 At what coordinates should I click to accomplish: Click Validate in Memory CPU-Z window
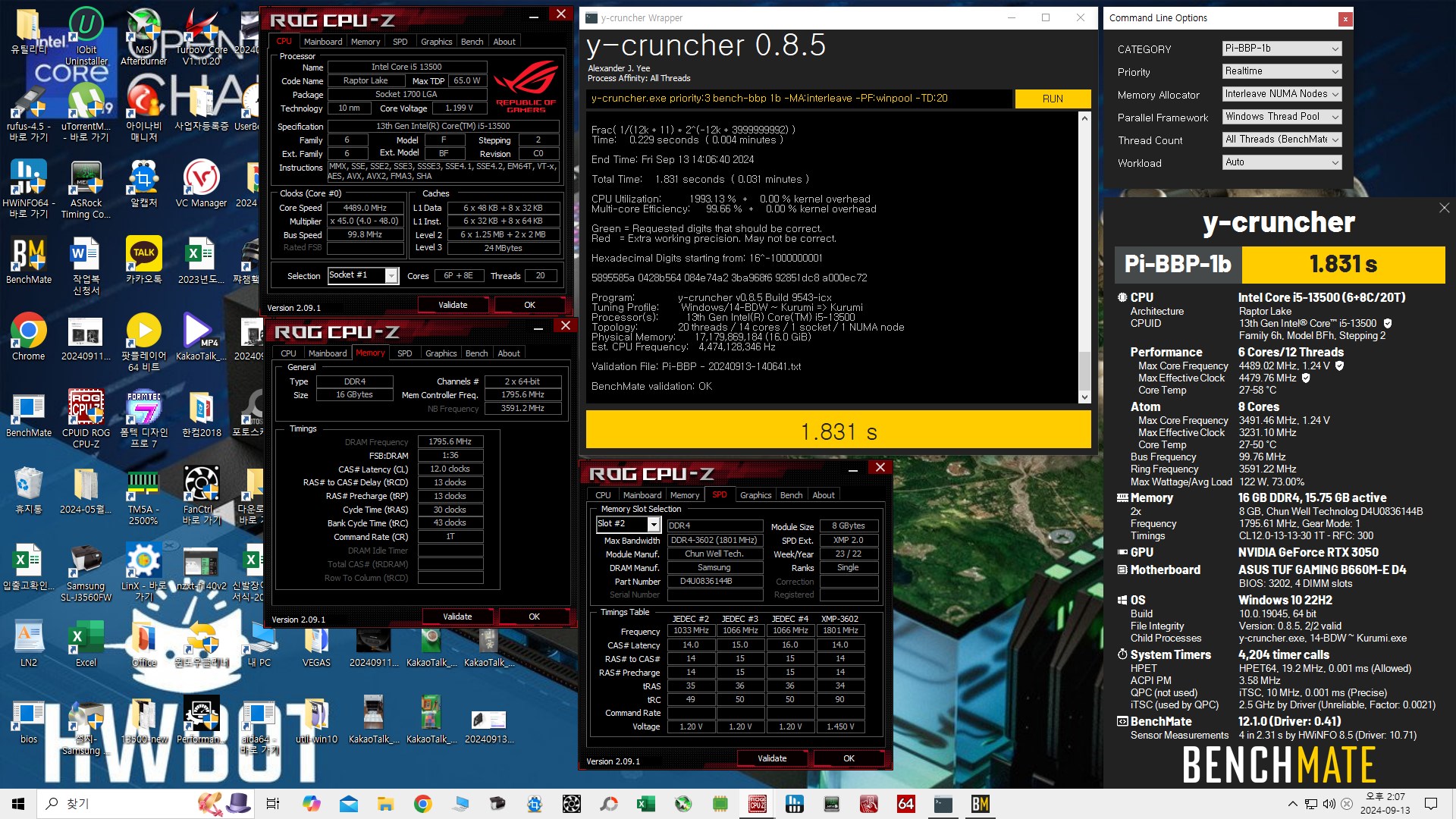pos(457,617)
